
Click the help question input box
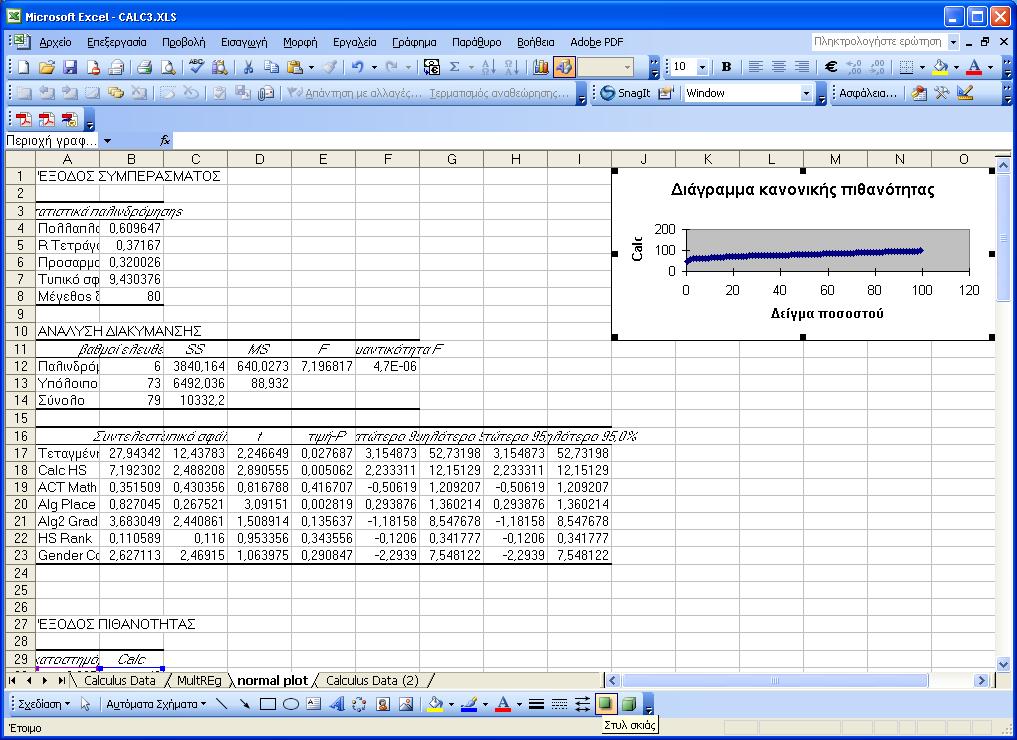tap(879, 42)
